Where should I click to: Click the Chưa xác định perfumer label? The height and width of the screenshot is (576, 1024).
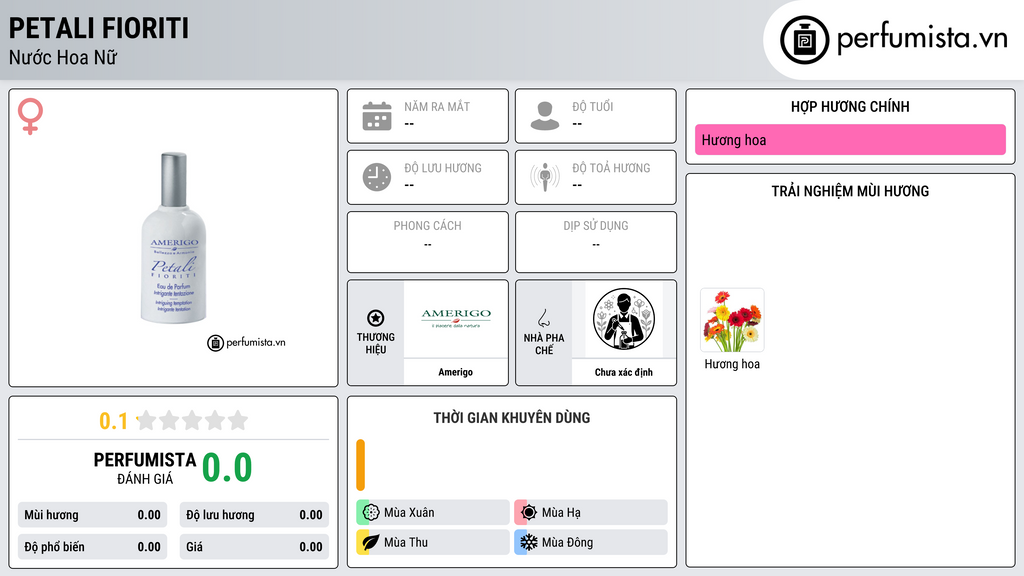click(x=624, y=372)
